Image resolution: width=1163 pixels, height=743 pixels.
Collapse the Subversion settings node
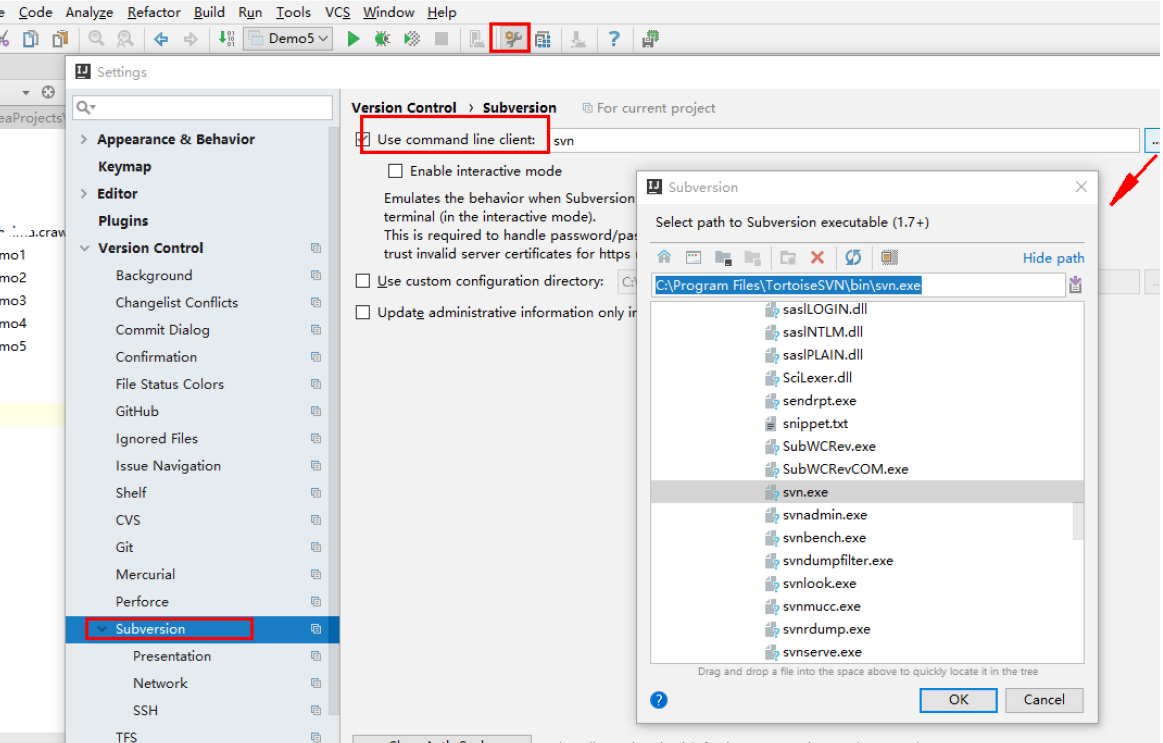102,629
